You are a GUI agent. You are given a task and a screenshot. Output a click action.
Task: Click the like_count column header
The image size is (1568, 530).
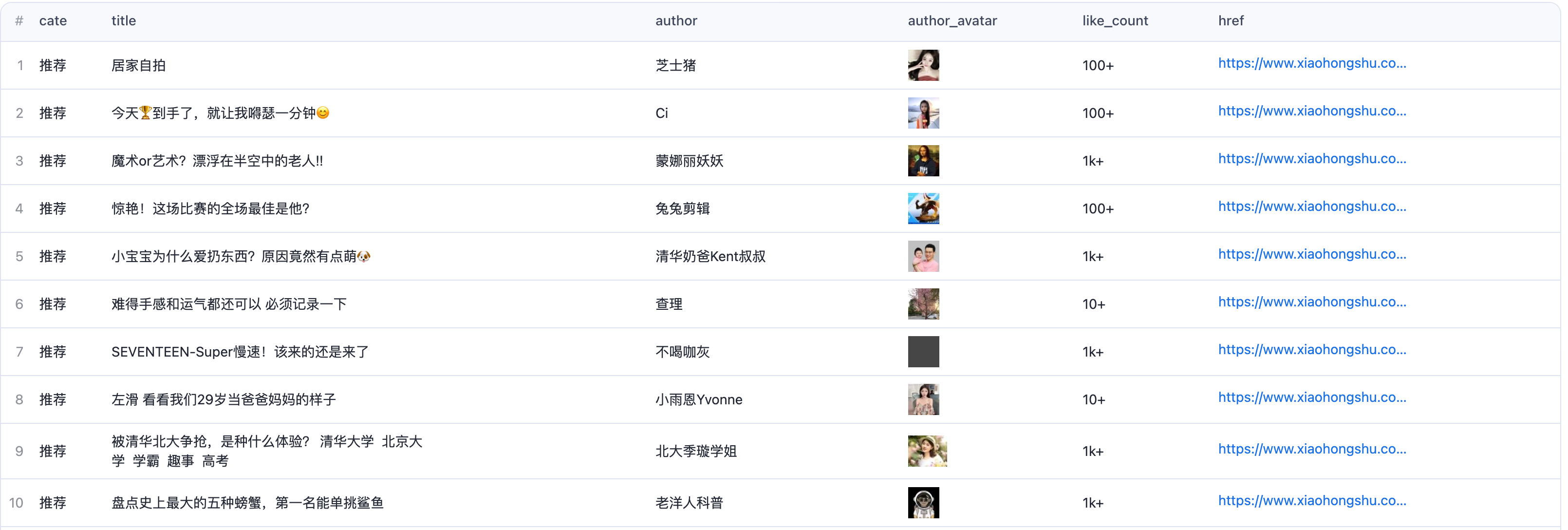coord(1115,21)
